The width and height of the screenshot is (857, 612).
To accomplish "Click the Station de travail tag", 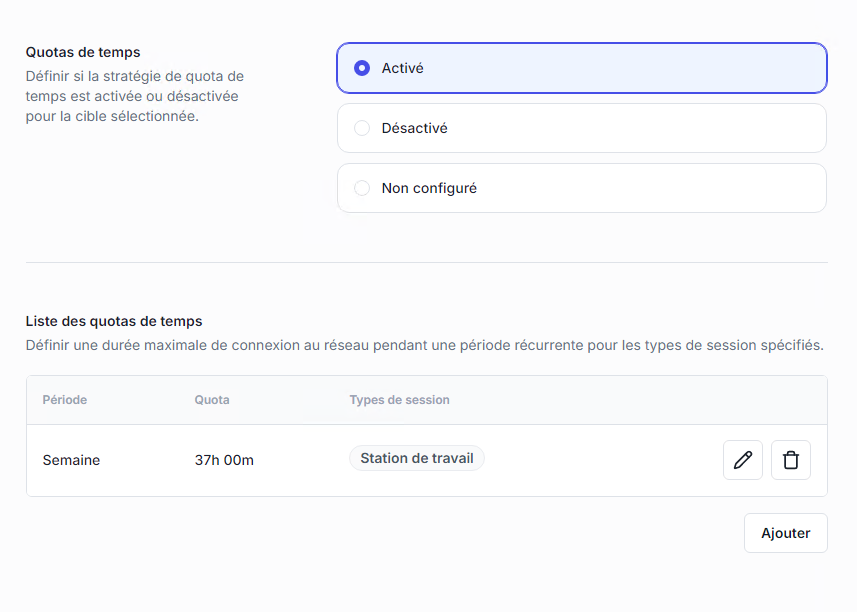I will pos(416,458).
